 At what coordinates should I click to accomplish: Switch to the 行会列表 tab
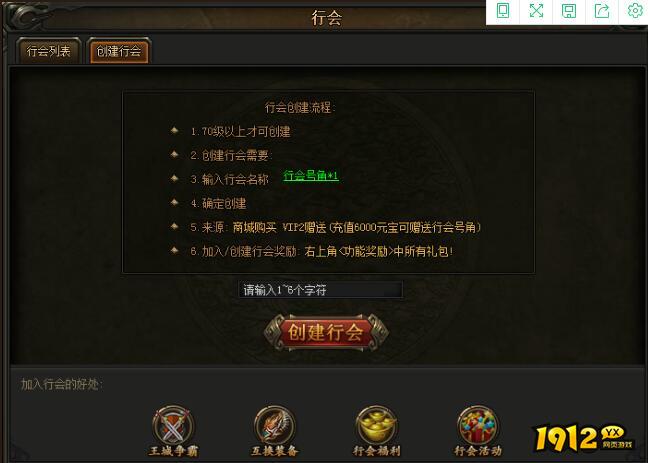pos(48,51)
